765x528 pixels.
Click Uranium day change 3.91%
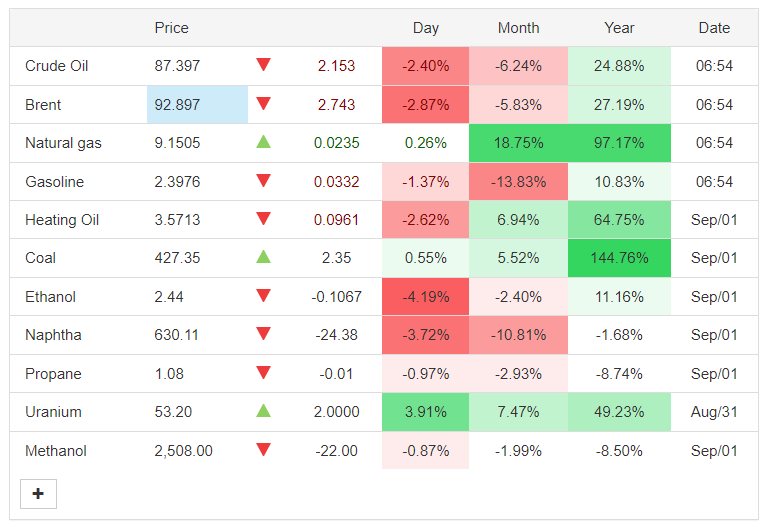(x=425, y=412)
